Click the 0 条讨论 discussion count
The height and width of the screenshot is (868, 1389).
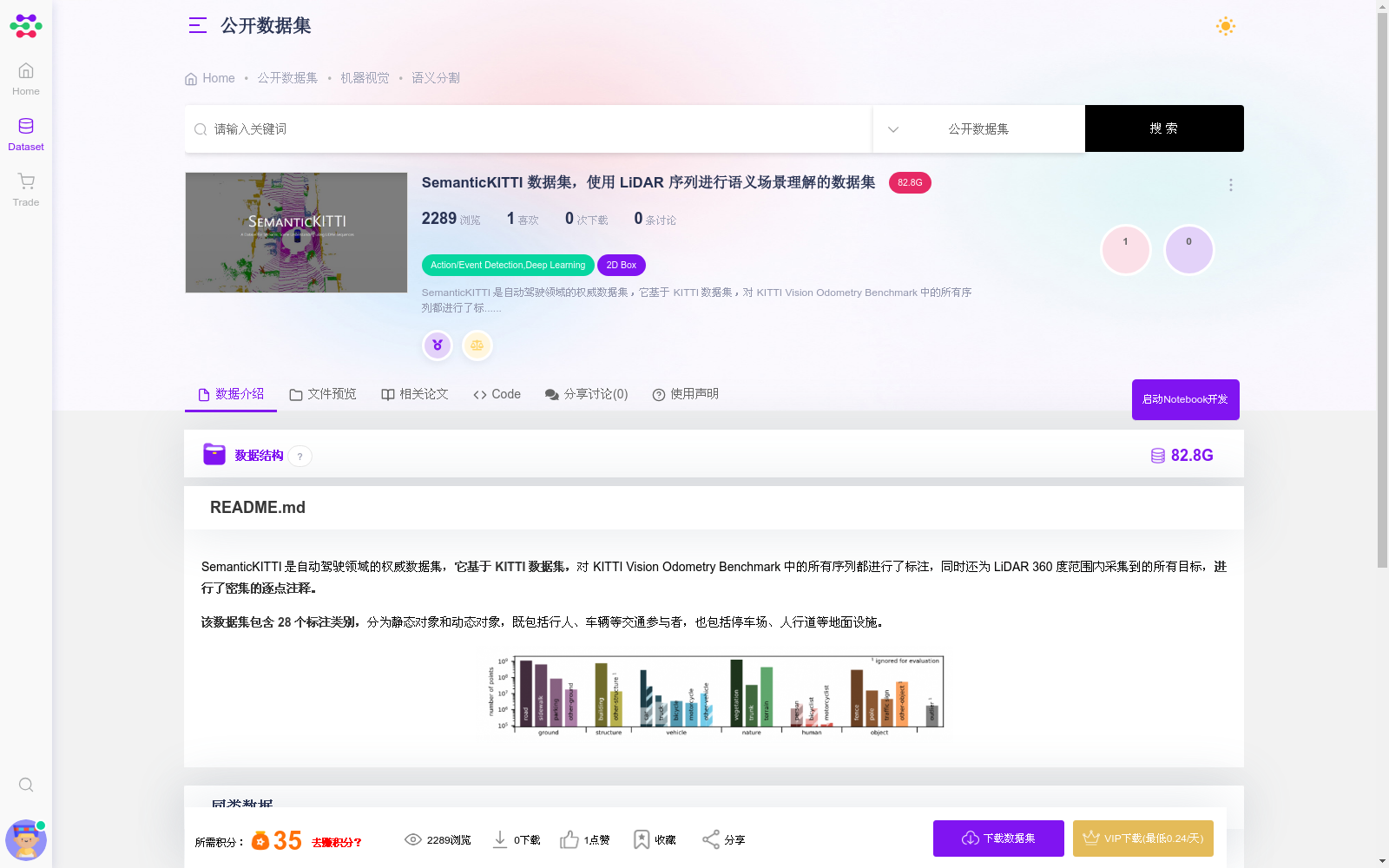(655, 219)
